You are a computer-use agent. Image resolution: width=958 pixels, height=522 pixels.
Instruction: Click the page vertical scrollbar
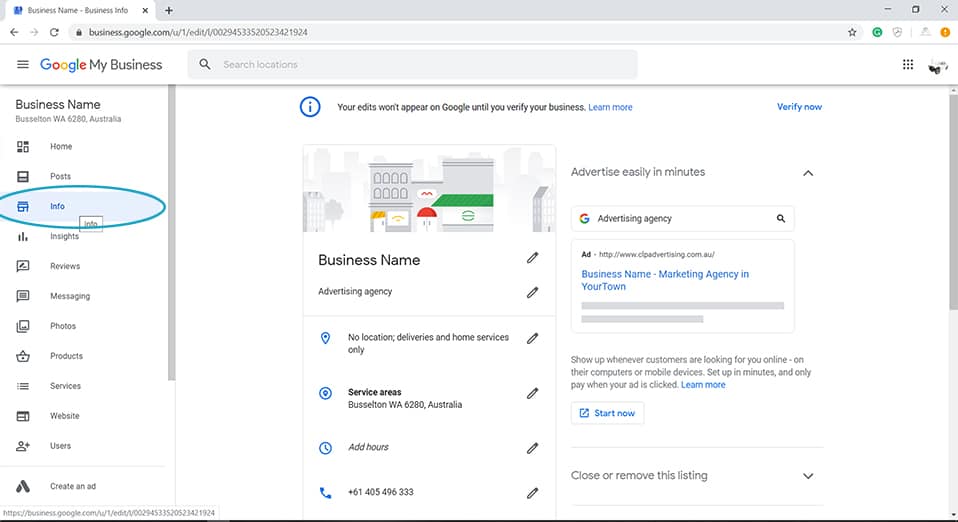click(x=953, y=202)
